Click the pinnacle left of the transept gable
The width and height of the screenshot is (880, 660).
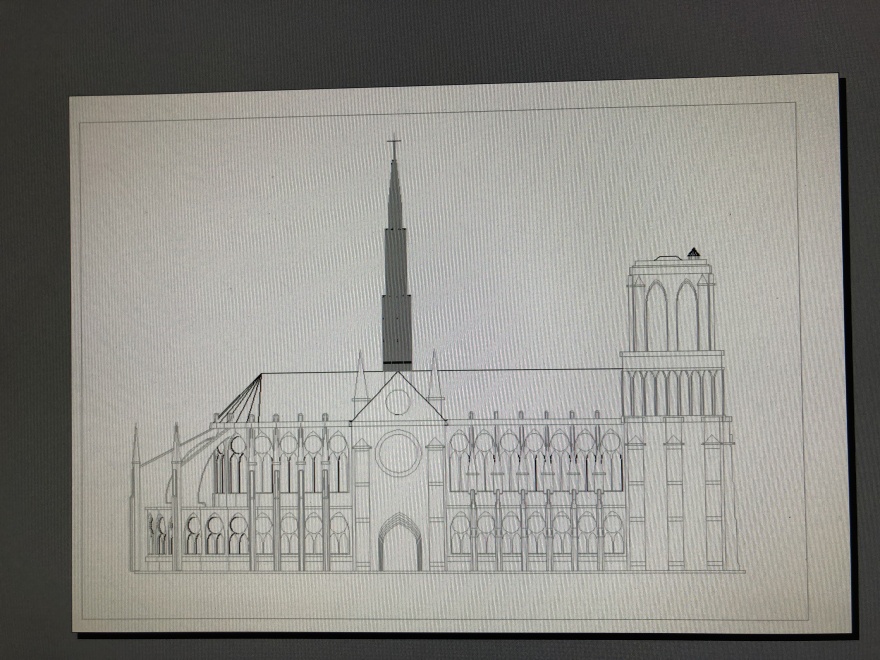360,380
